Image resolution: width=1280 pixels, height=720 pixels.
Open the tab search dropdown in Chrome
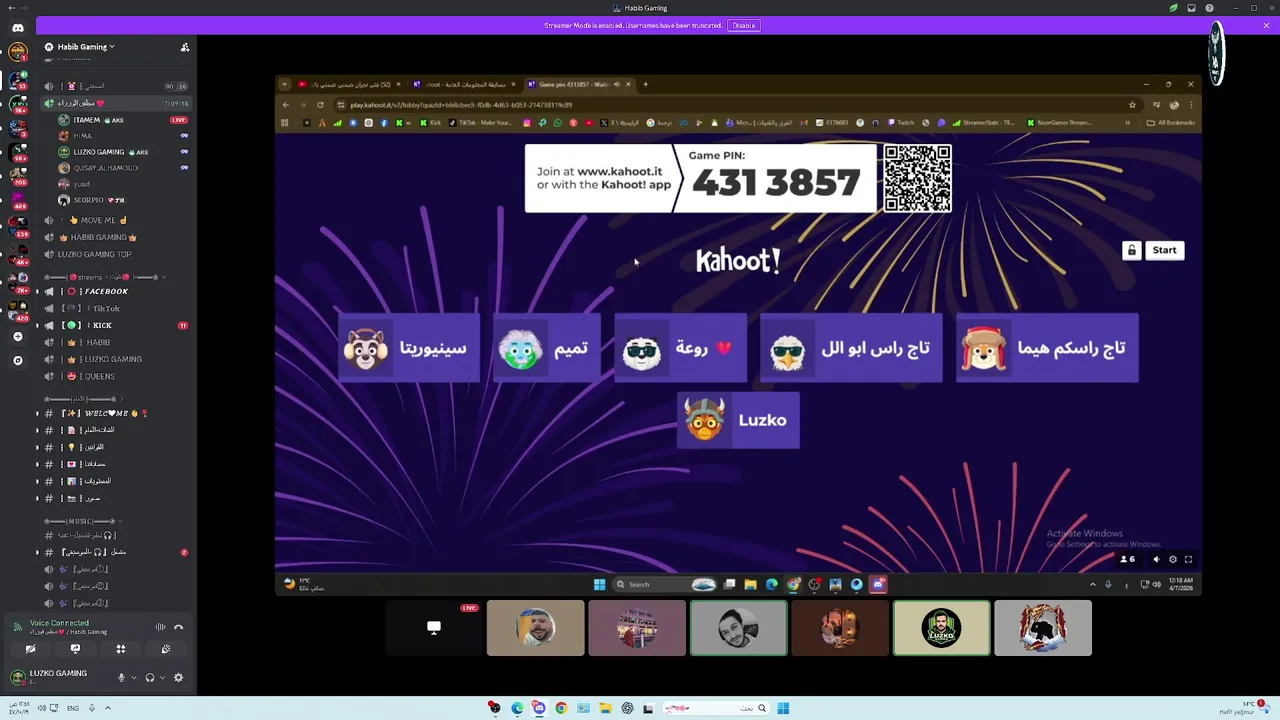pyautogui.click(x=284, y=84)
